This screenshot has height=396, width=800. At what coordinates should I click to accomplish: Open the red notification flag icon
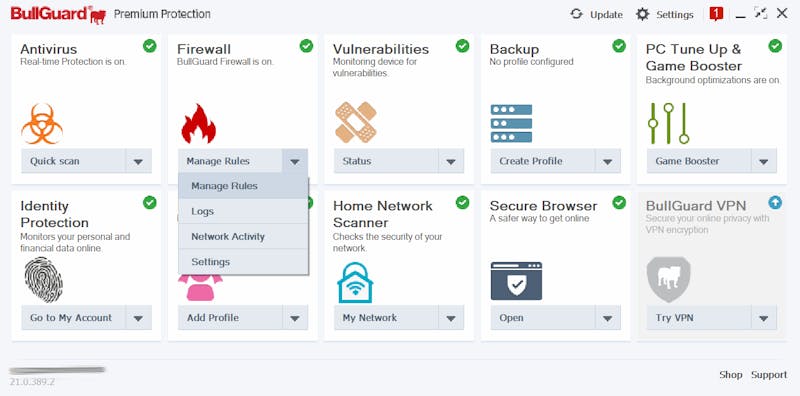click(716, 14)
